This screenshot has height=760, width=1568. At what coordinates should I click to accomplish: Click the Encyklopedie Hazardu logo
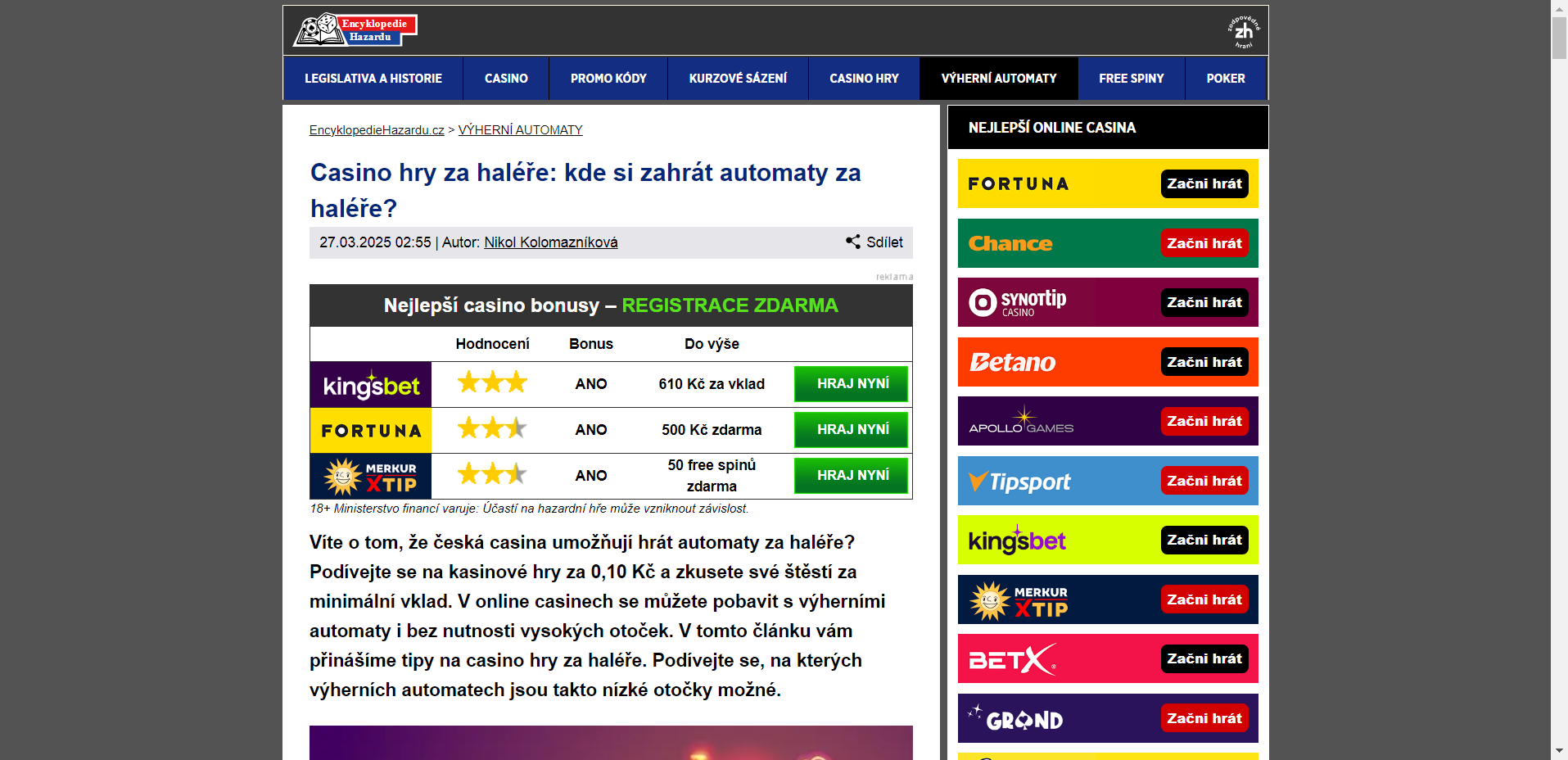click(355, 29)
